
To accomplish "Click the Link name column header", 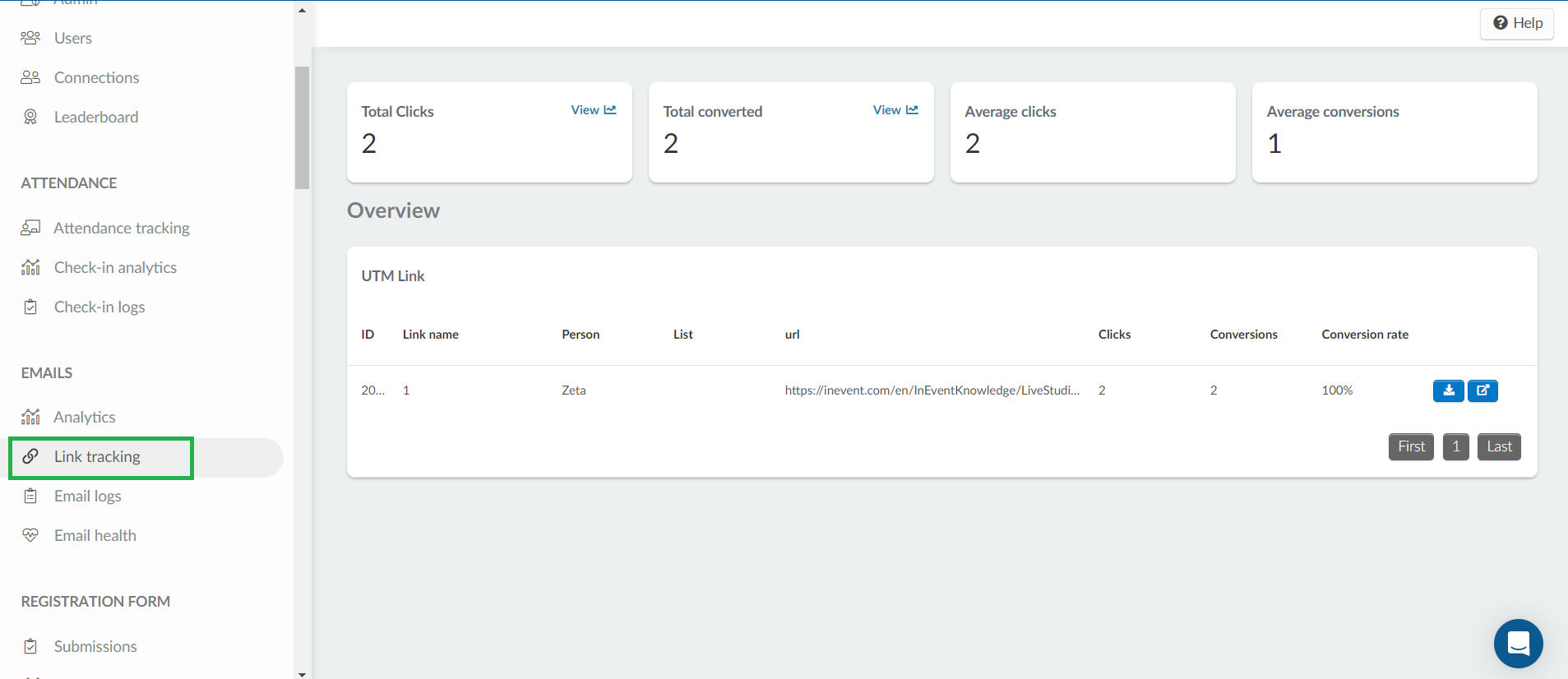I will [431, 335].
